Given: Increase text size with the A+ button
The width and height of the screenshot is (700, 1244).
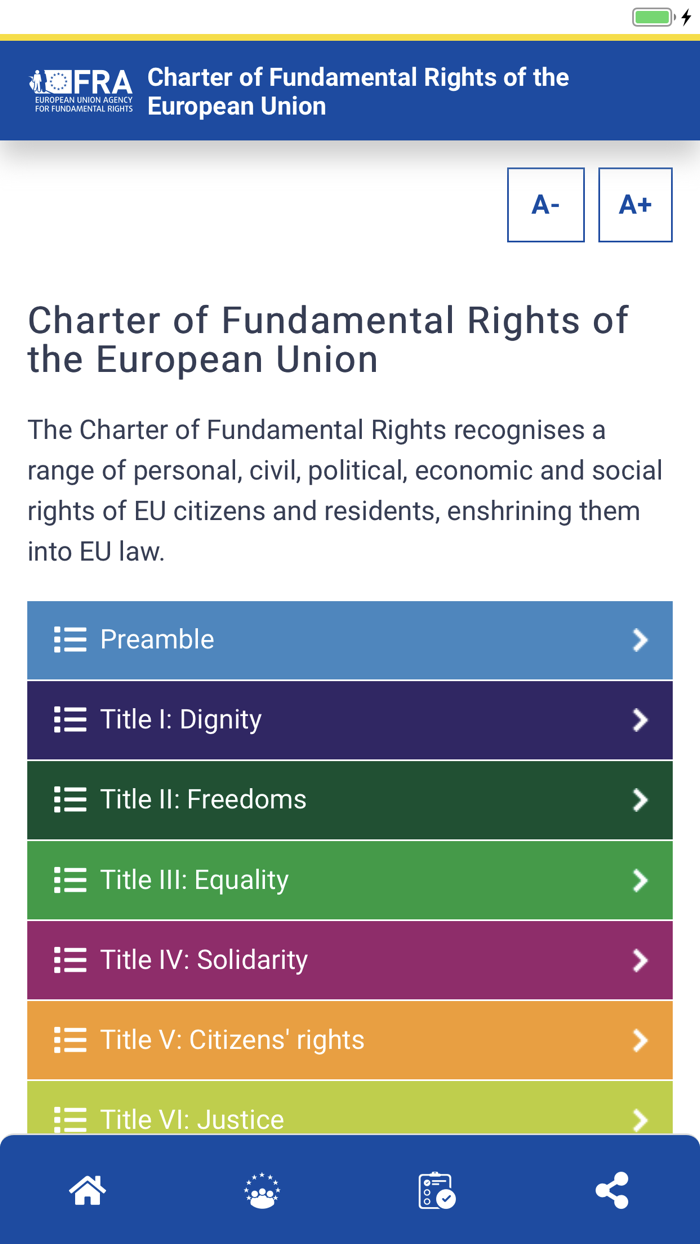Looking at the screenshot, I should (x=635, y=204).
